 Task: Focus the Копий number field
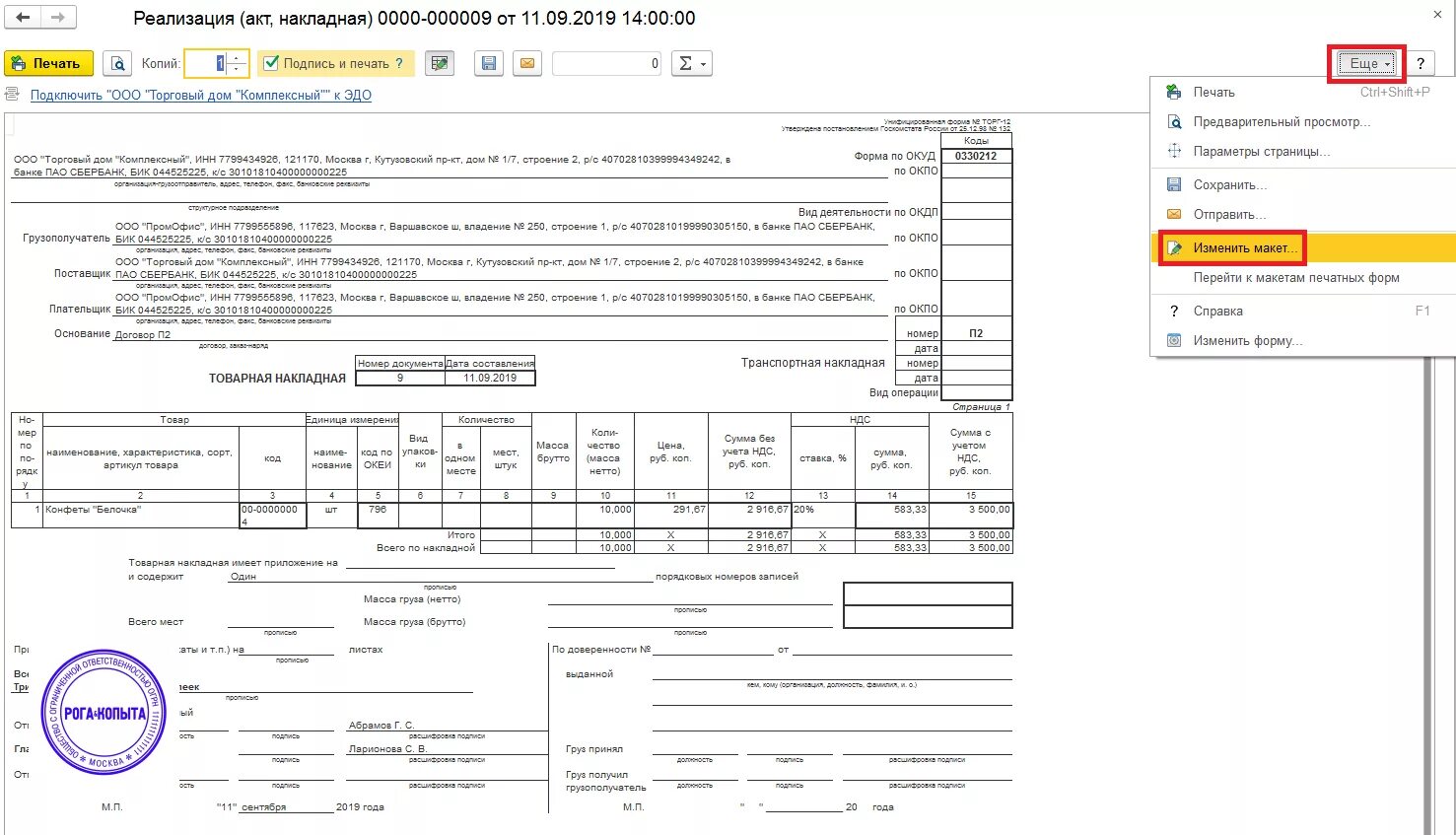206,63
